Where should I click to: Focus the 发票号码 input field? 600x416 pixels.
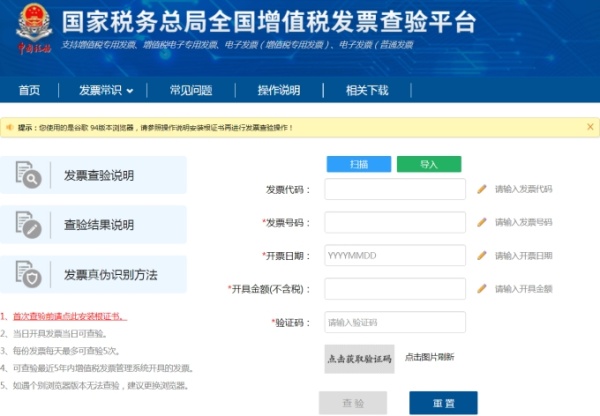[395, 222]
